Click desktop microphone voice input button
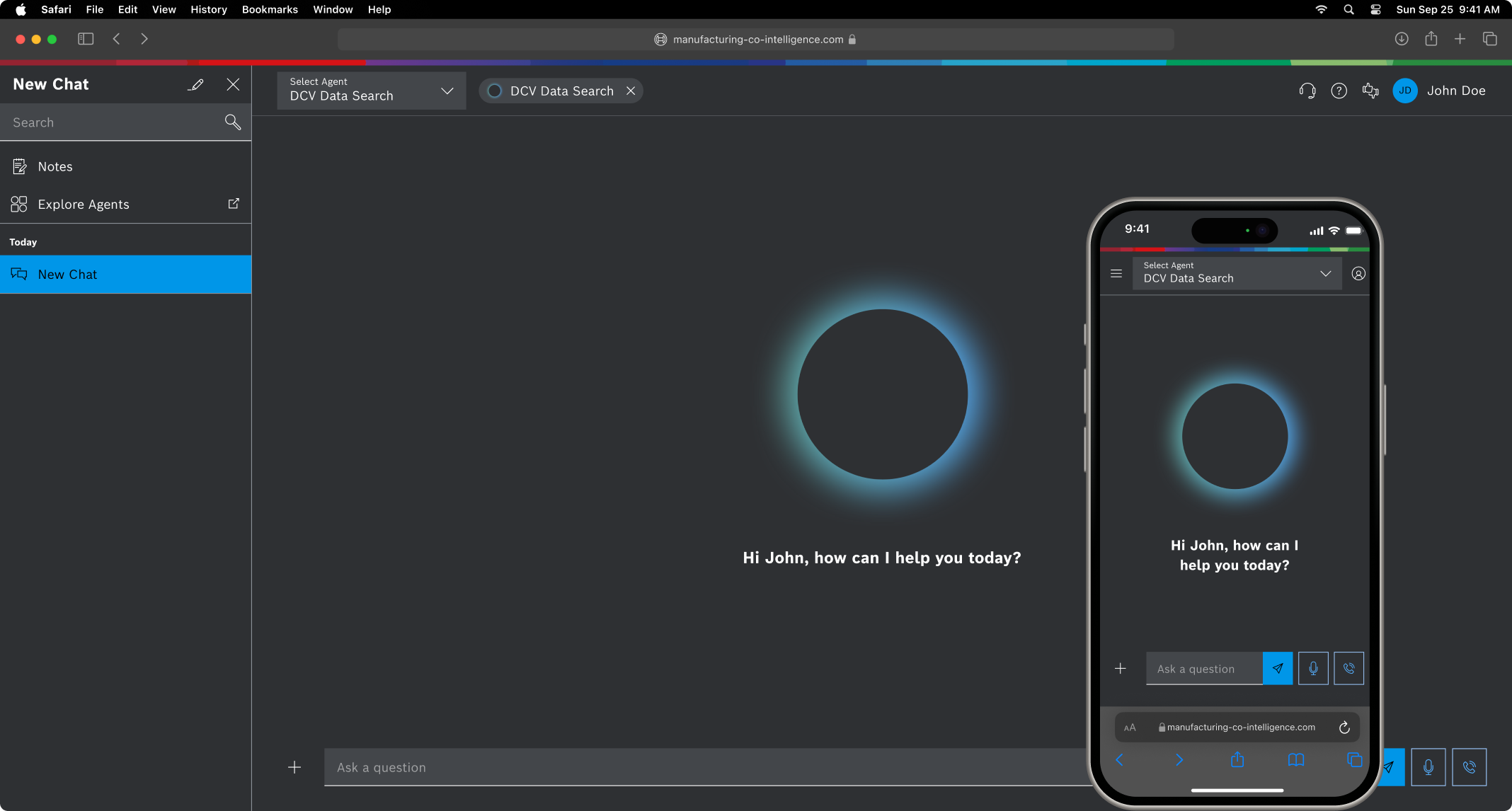This screenshot has height=811, width=1512. click(x=1428, y=767)
